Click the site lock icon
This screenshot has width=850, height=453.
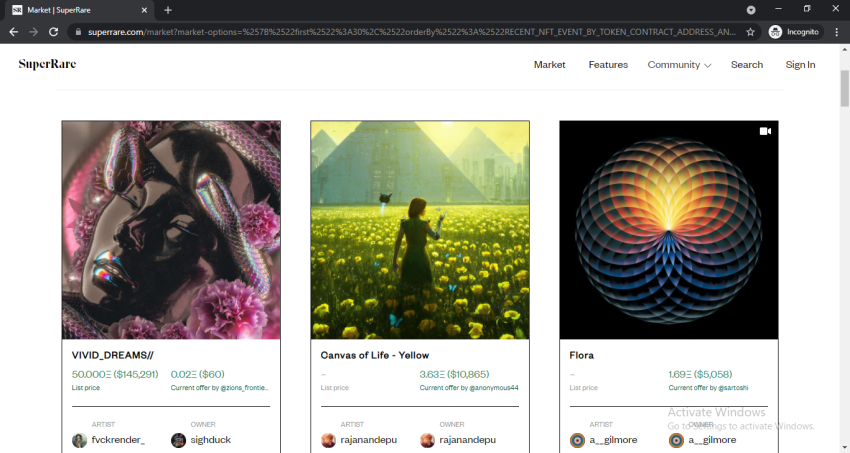point(78,32)
